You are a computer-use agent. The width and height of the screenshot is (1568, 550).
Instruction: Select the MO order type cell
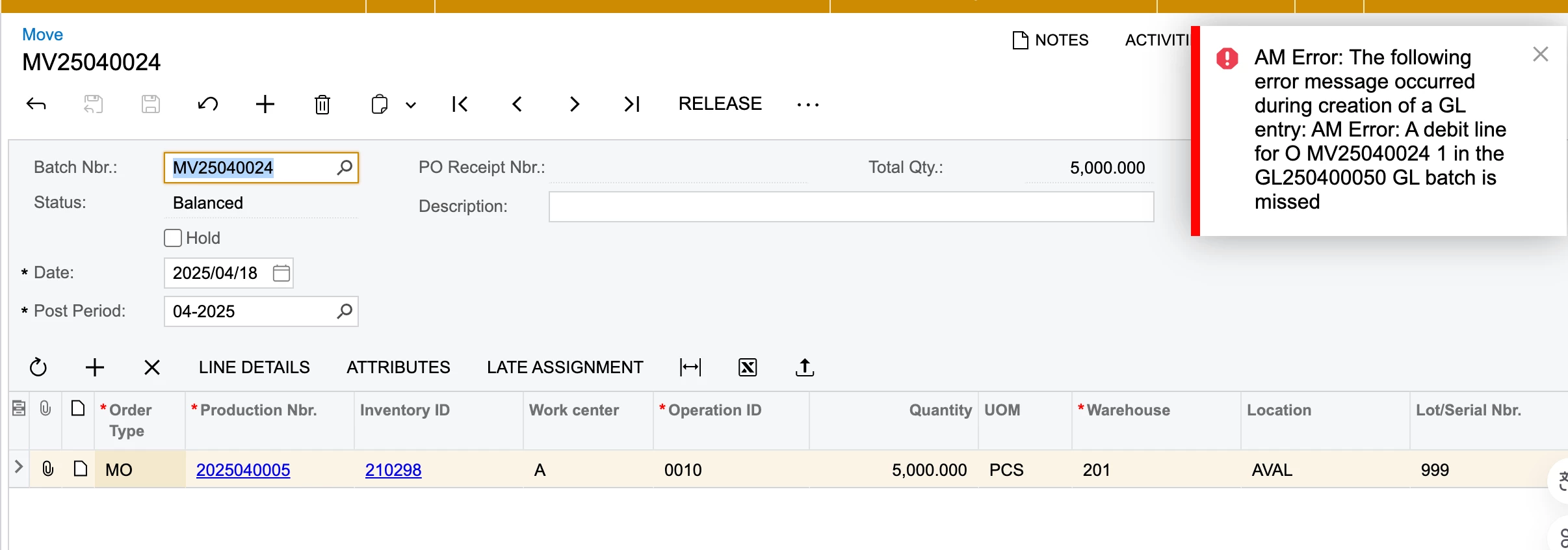(x=140, y=469)
